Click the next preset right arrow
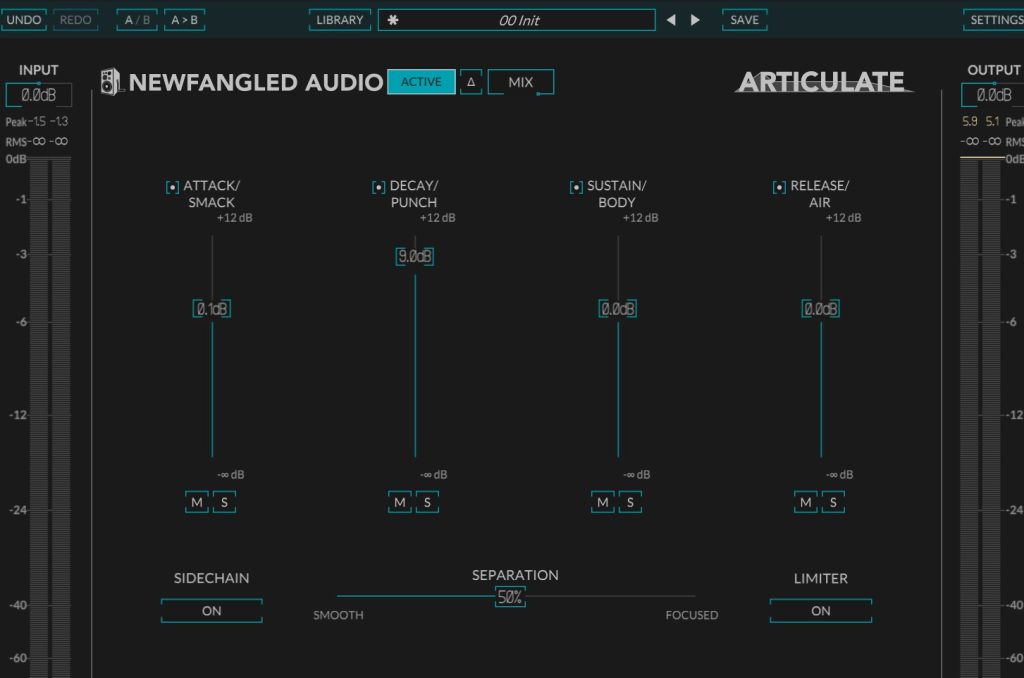Screen dimensions: 1024x678 pyautogui.click(x=696, y=20)
